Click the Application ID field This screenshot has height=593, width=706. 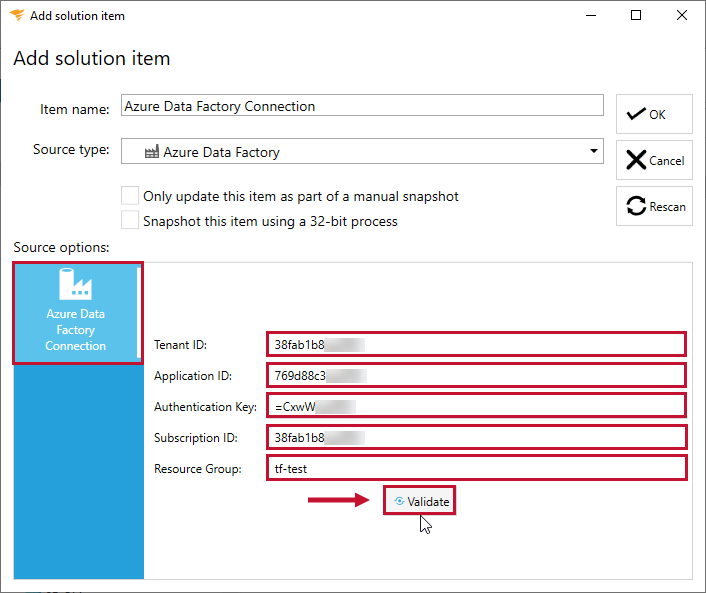pyautogui.click(x=476, y=376)
